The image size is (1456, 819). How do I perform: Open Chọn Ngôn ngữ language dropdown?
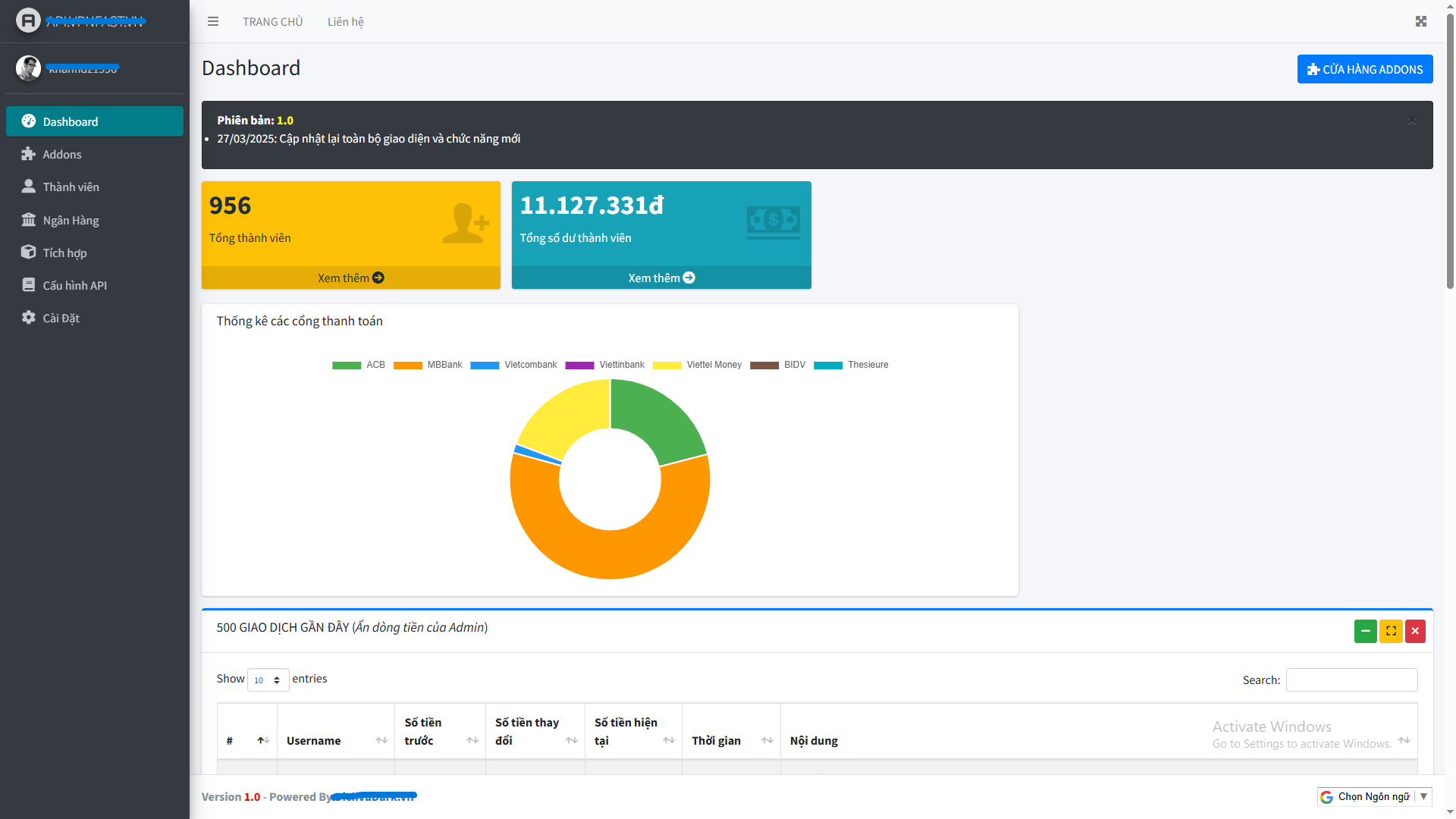1374,796
